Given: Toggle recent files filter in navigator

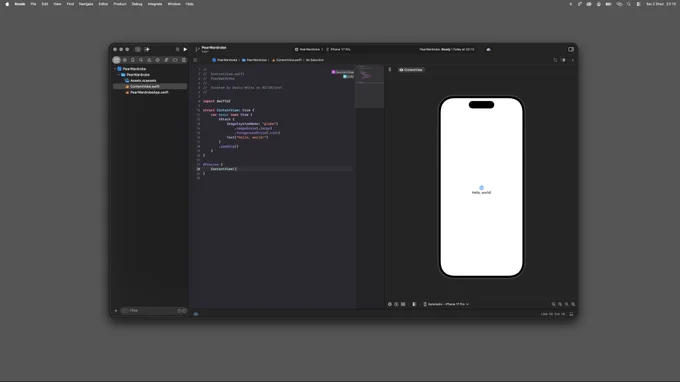Looking at the screenshot, I should [x=180, y=310].
